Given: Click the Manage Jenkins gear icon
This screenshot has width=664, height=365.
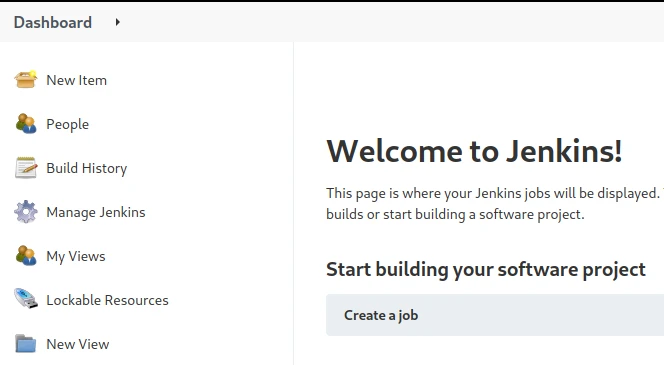Looking at the screenshot, I should [25, 212].
